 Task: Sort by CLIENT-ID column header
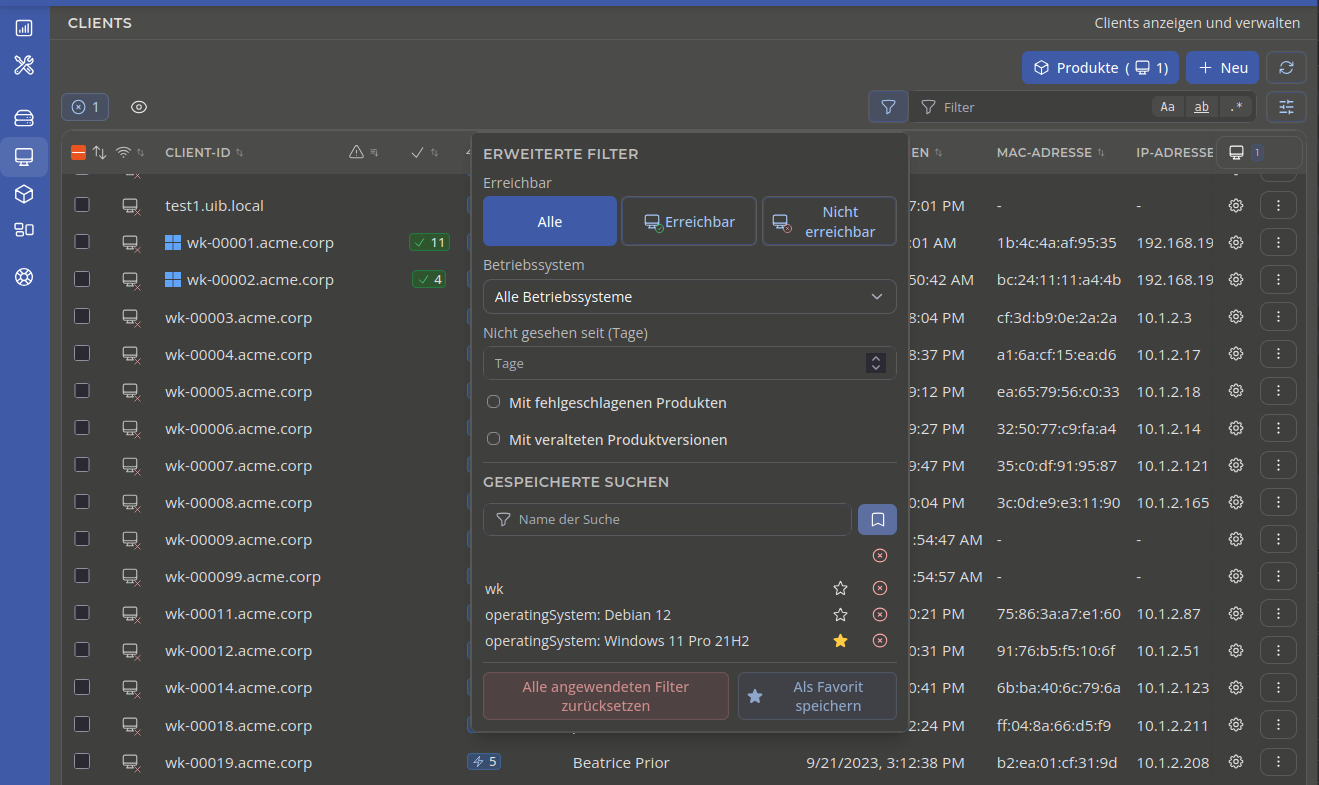coord(204,153)
